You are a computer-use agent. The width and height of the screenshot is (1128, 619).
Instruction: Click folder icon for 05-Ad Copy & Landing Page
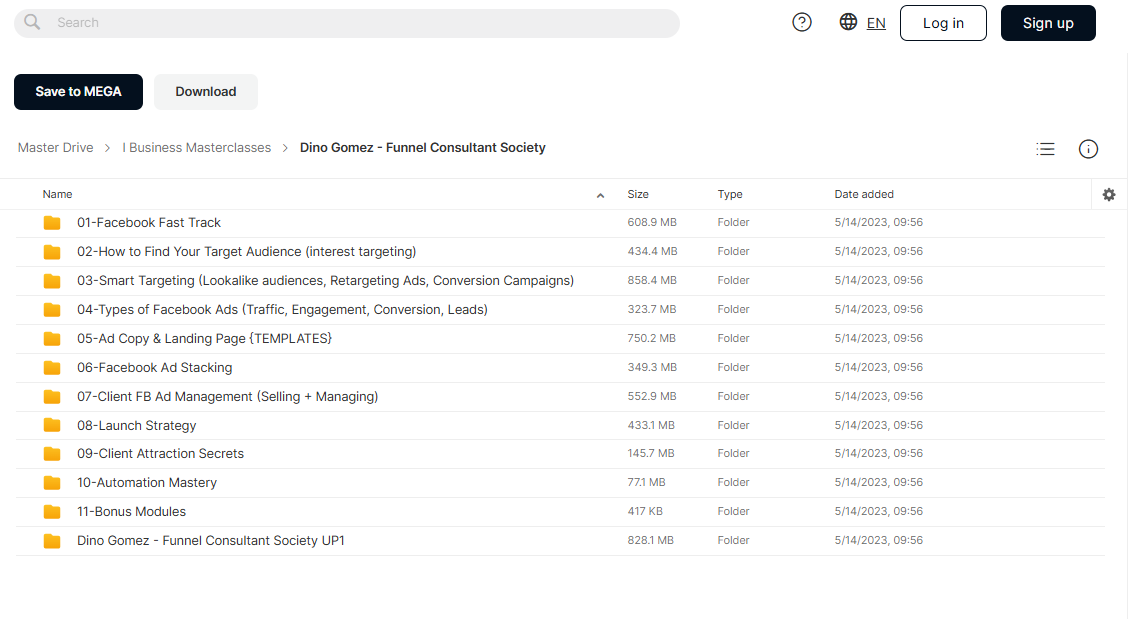52,338
